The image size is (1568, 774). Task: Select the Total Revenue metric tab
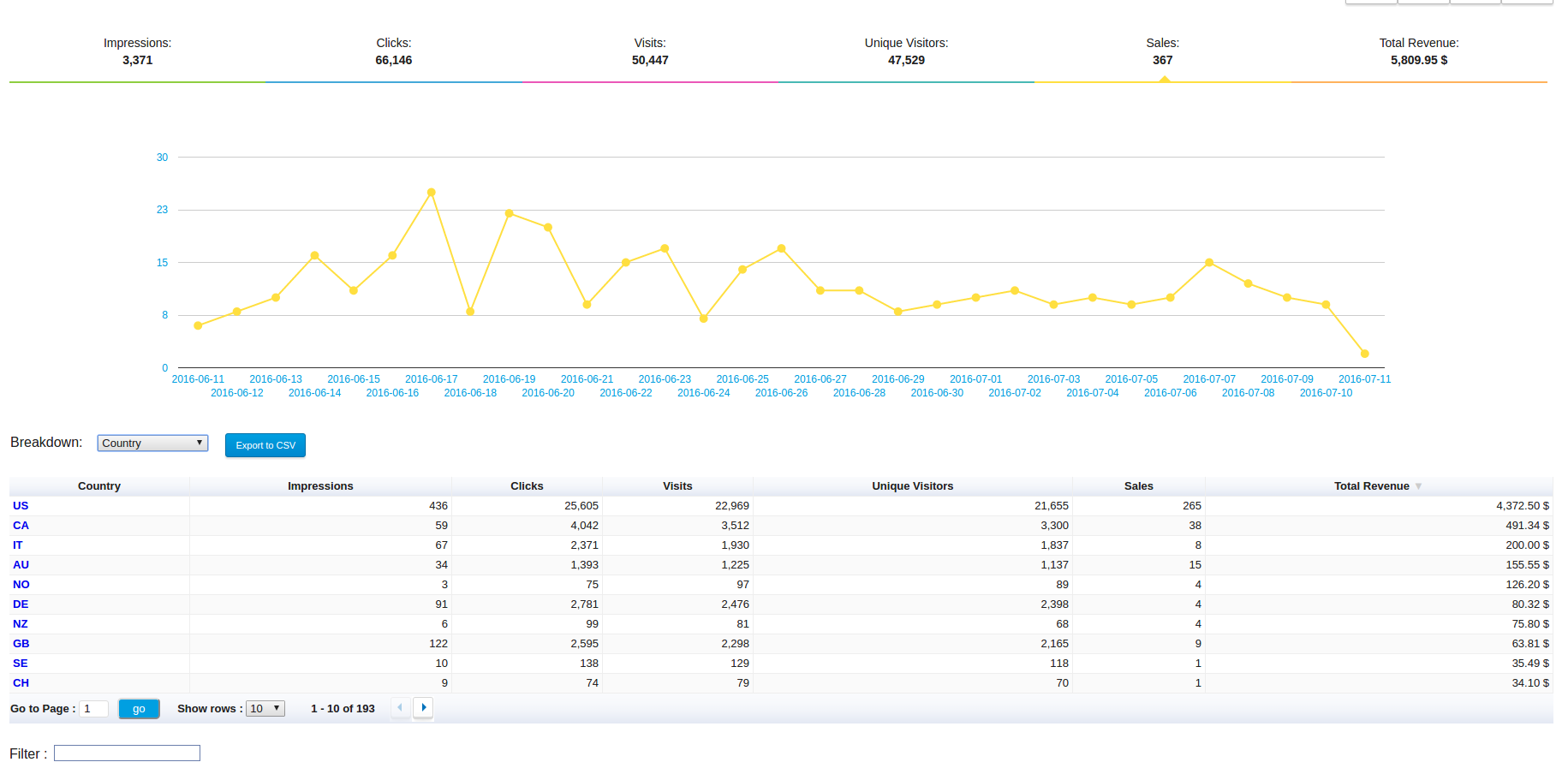[1419, 51]
